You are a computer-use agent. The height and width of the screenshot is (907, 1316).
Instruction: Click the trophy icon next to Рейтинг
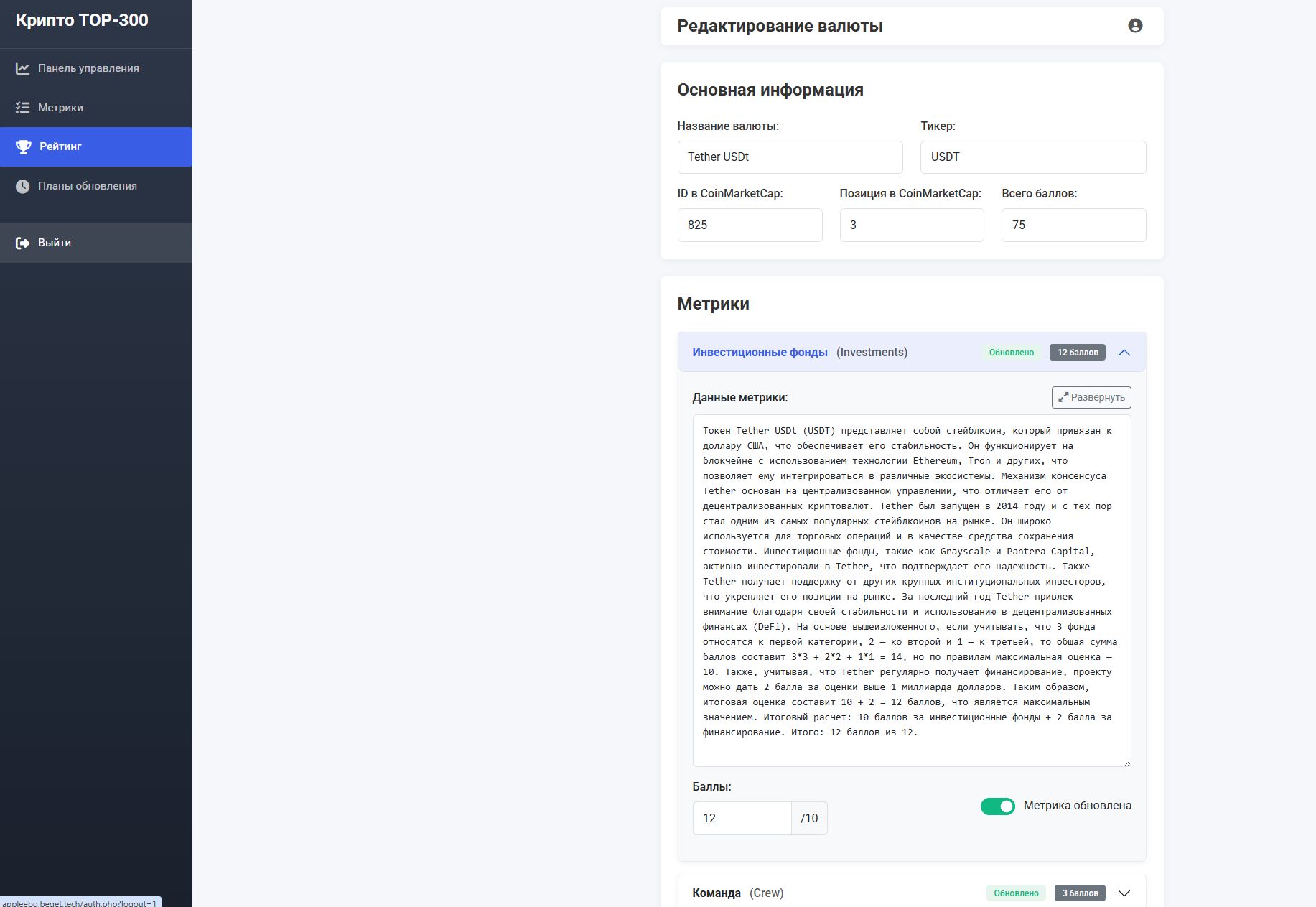pyautogui.click(x=24, y=146)
